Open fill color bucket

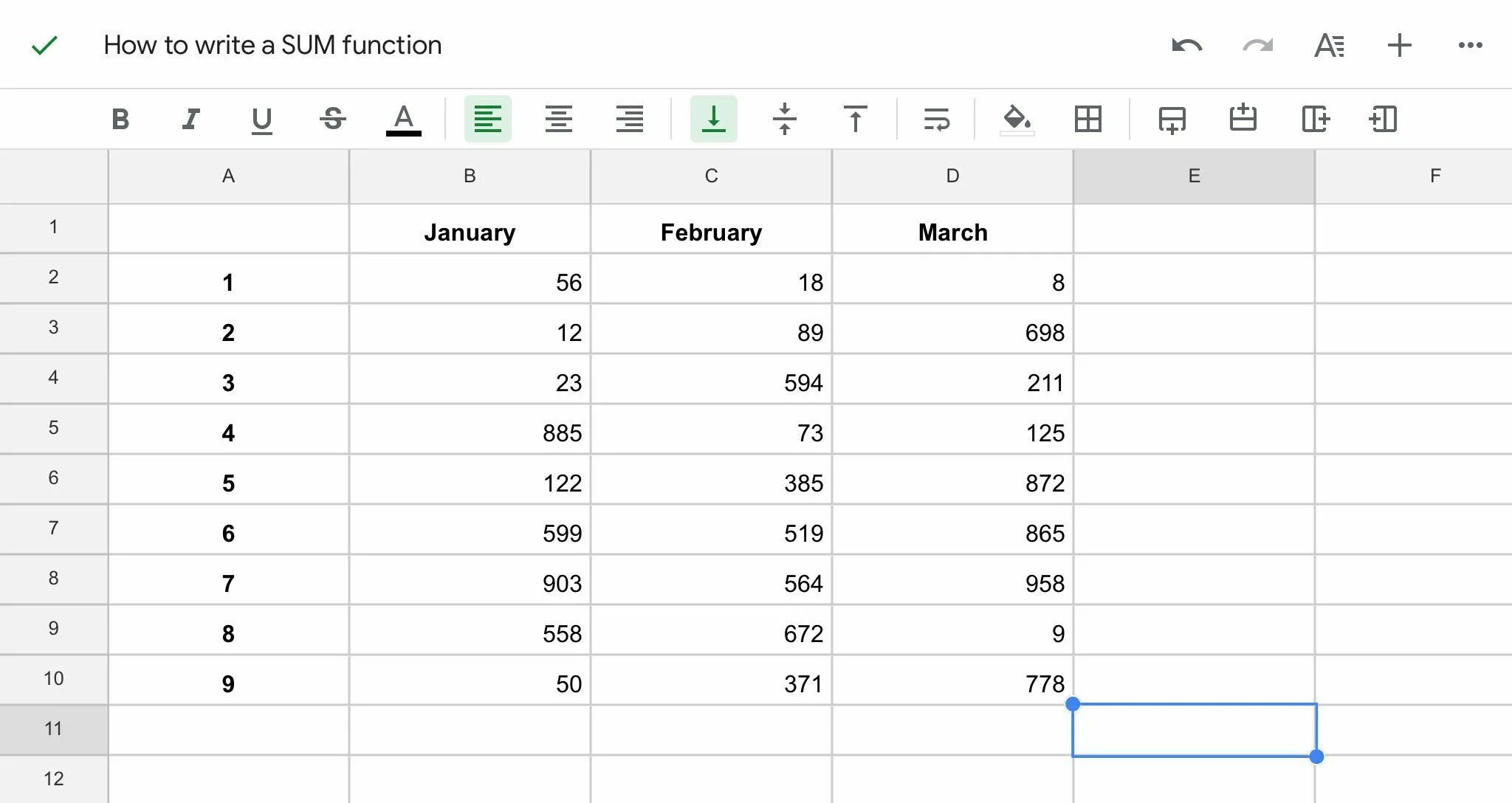tap(1017, 119)
